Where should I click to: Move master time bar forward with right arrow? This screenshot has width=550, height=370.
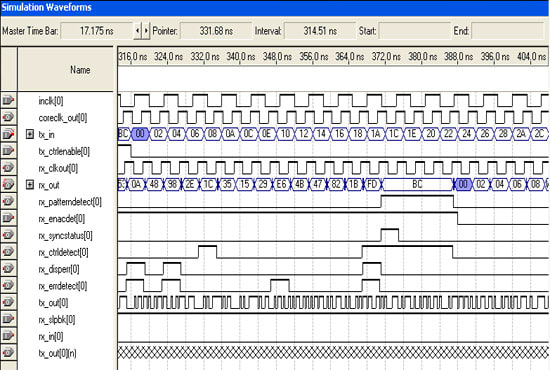[x=146, y=31]
